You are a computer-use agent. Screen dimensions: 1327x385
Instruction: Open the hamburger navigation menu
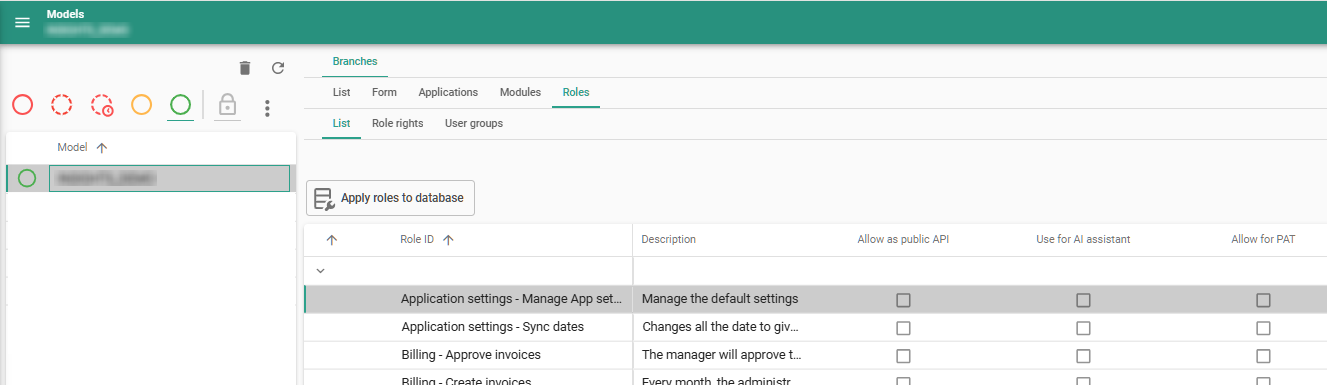coord(22,22)
